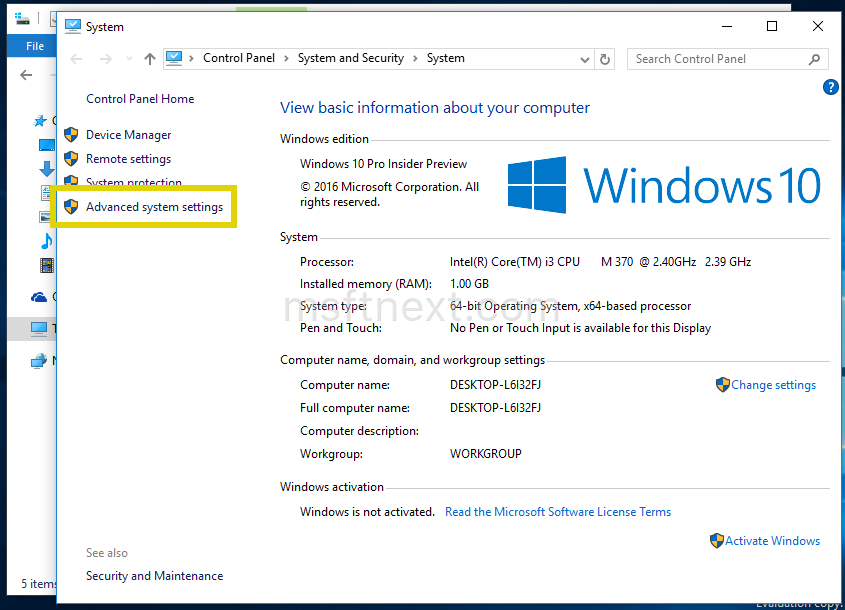Click the This PC icon in Explorer sidebar
Screen dimensions: 845x610
click(x=40, y=328)
